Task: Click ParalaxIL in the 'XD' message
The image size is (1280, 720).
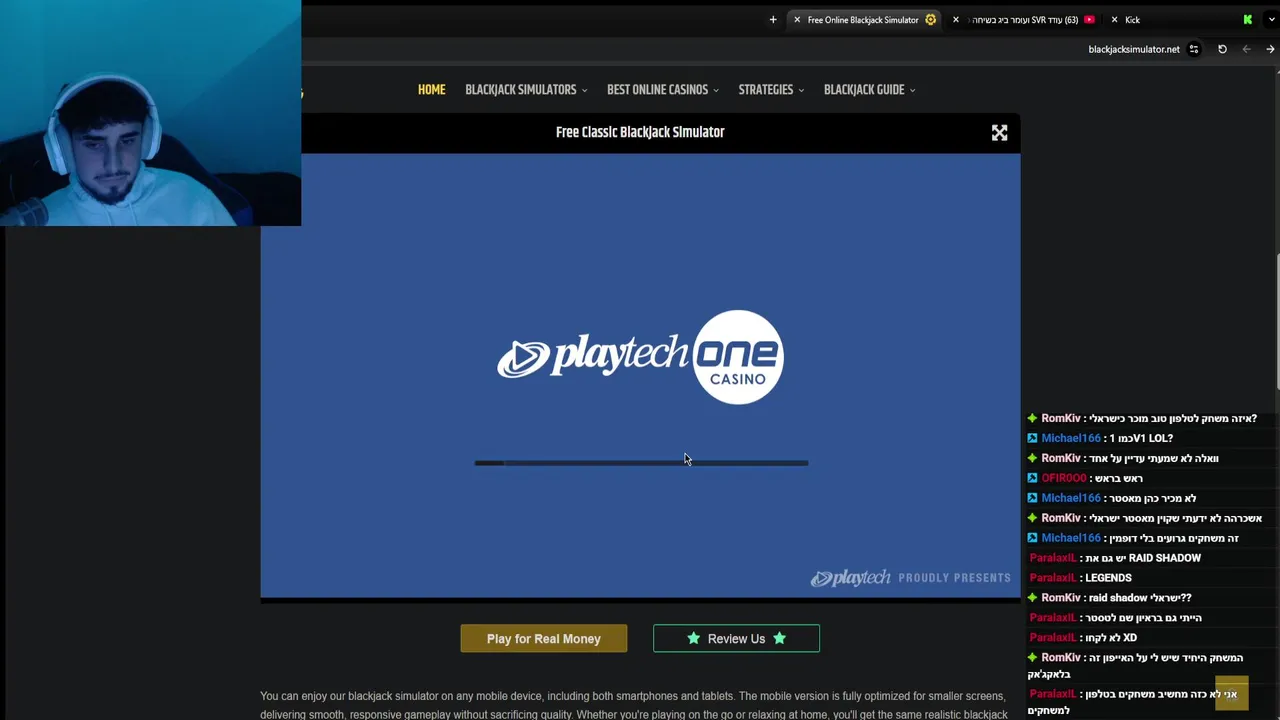Action: (1052, 638)
